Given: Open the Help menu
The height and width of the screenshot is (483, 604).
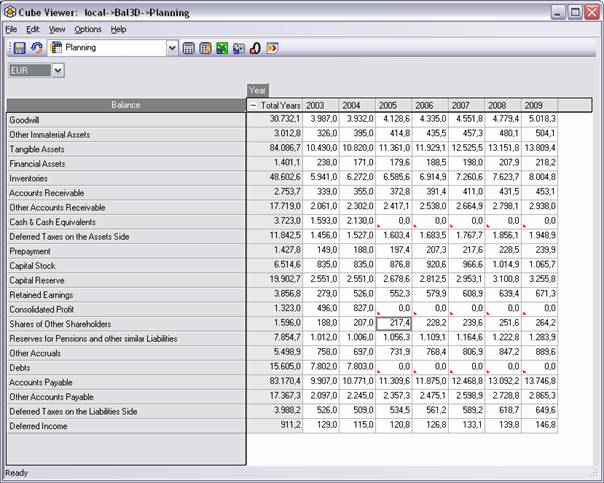Looking at the screenshot, I should [118, 29].
